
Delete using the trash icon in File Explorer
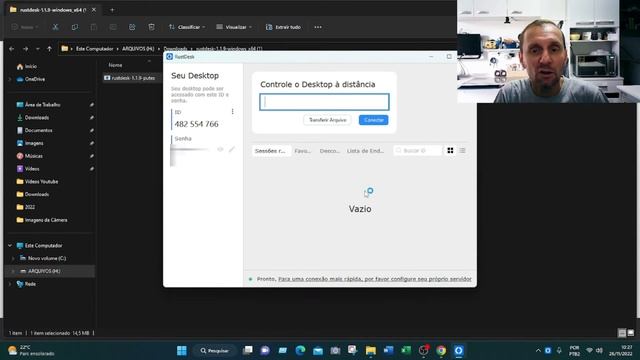pos(151,27)
